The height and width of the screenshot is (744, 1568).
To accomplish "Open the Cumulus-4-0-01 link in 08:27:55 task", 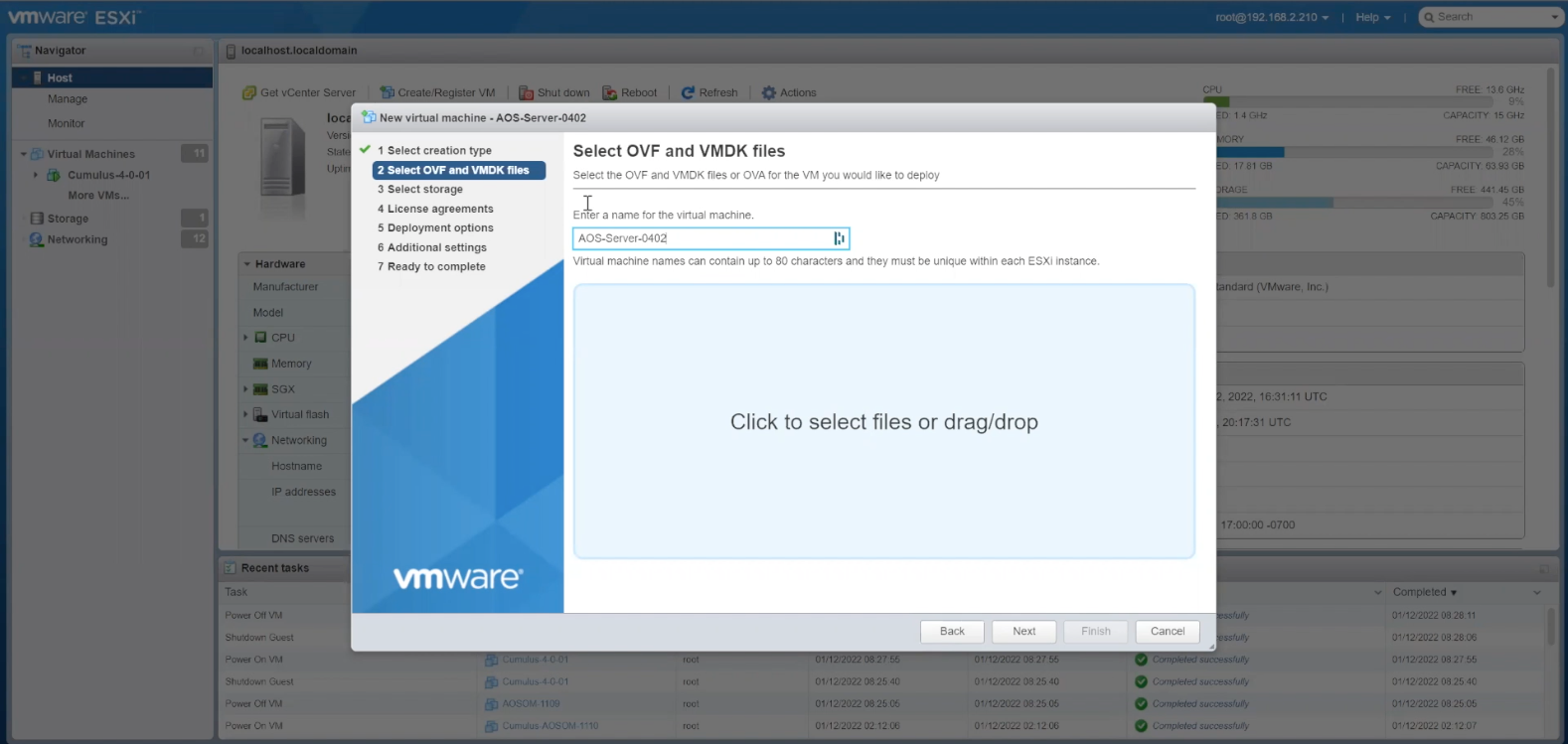I will click(536, 660).
